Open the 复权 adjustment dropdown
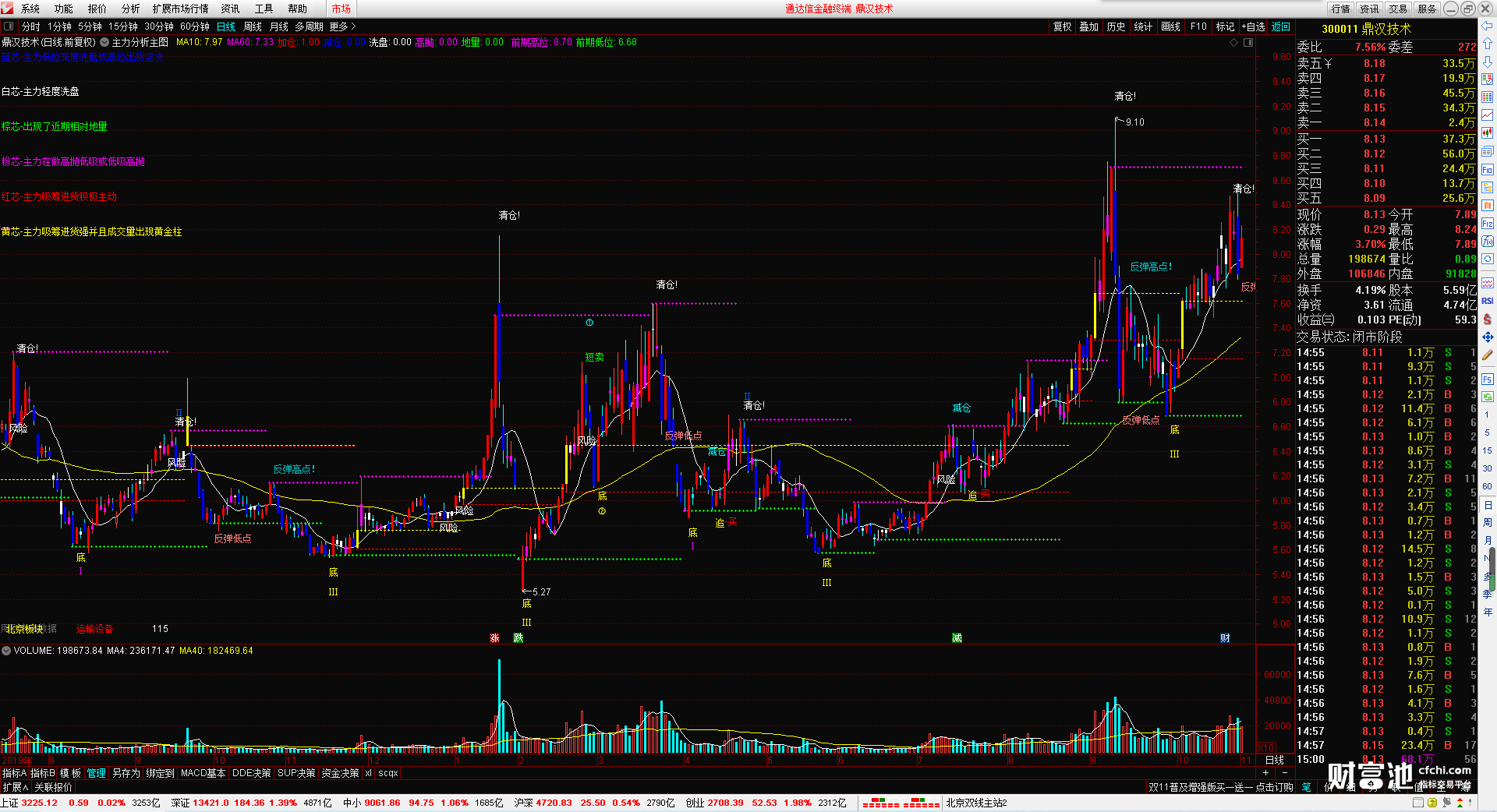 [x=1062, y=26]
